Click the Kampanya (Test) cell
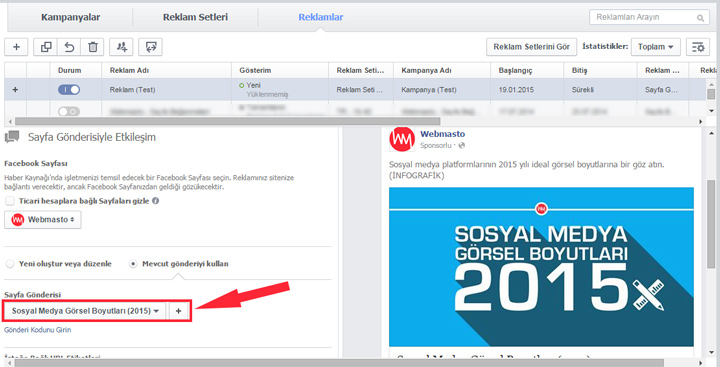The height and width of the screenshot is (367, 720). [x=442, y=90]
